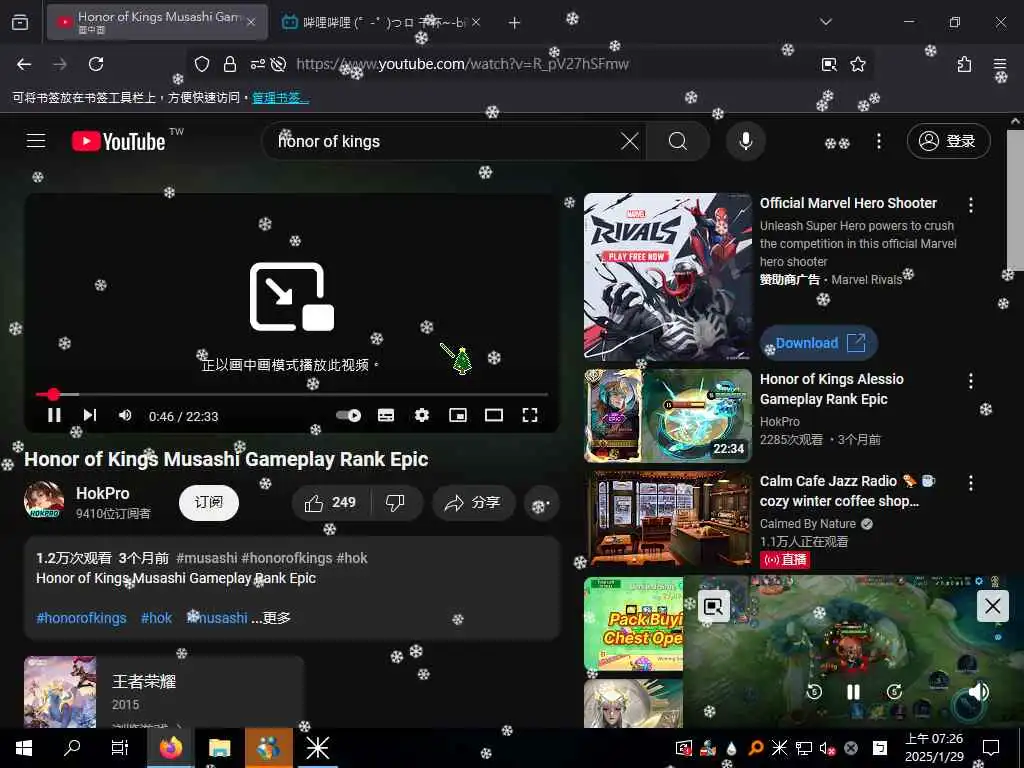Open Windows notification center
This screenshot has width=1024, height=768.
[x=991, y=748]
